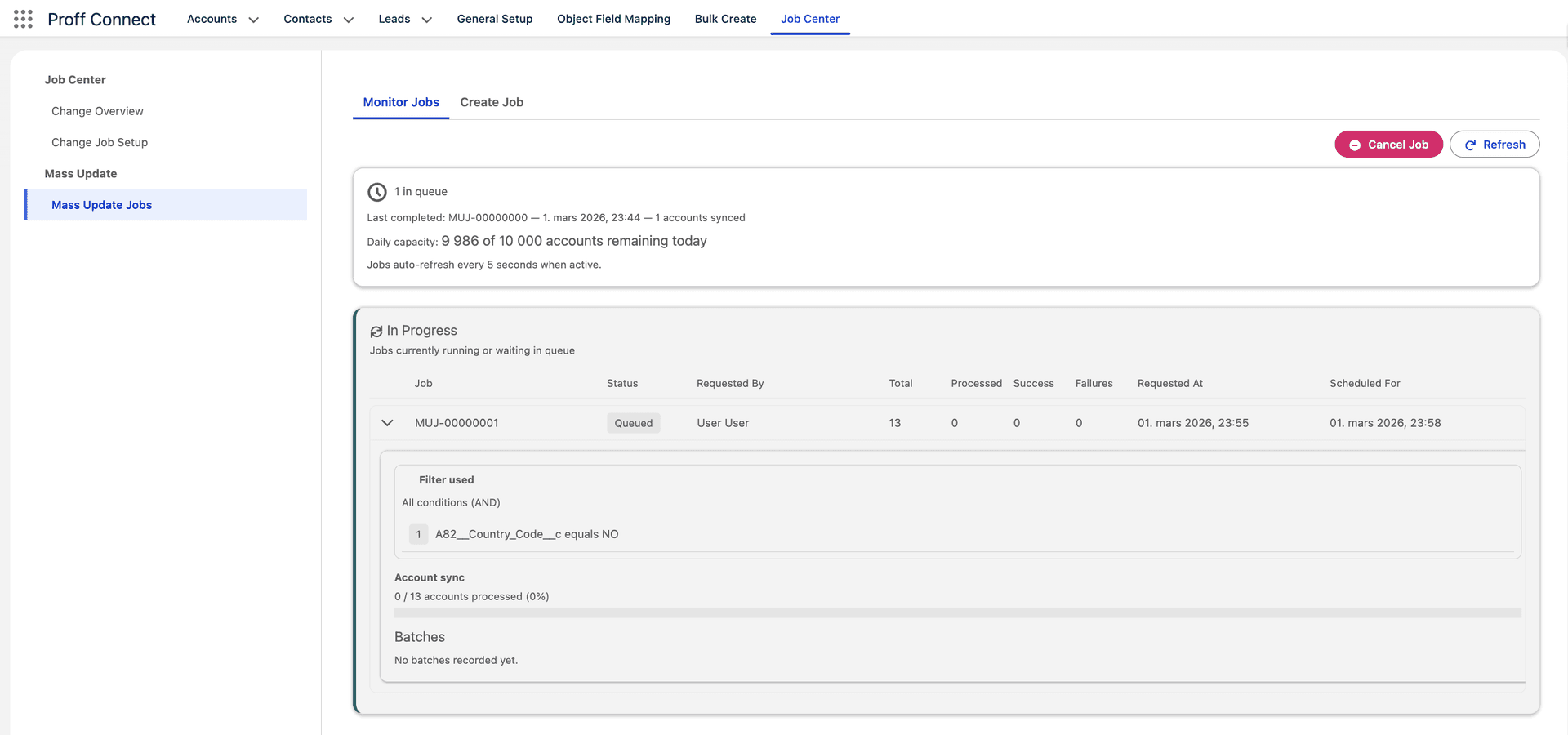Click the clock icon beside queue summary

tap(377, 192)
